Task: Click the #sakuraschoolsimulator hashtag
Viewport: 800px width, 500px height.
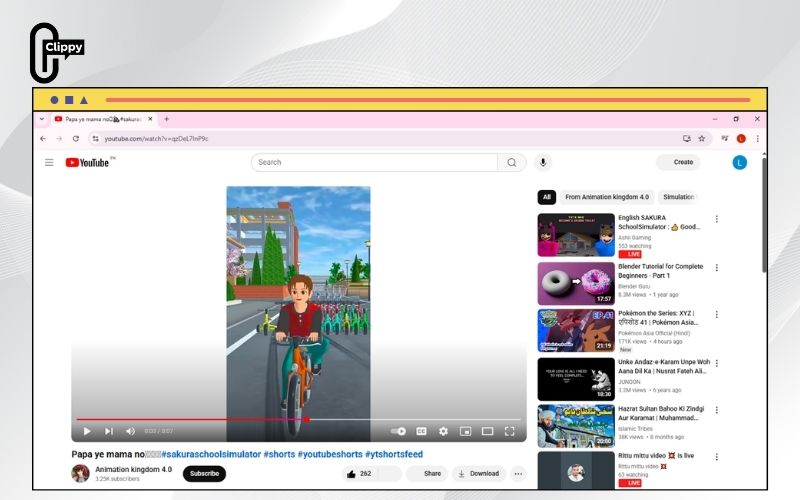Action: 211,454
